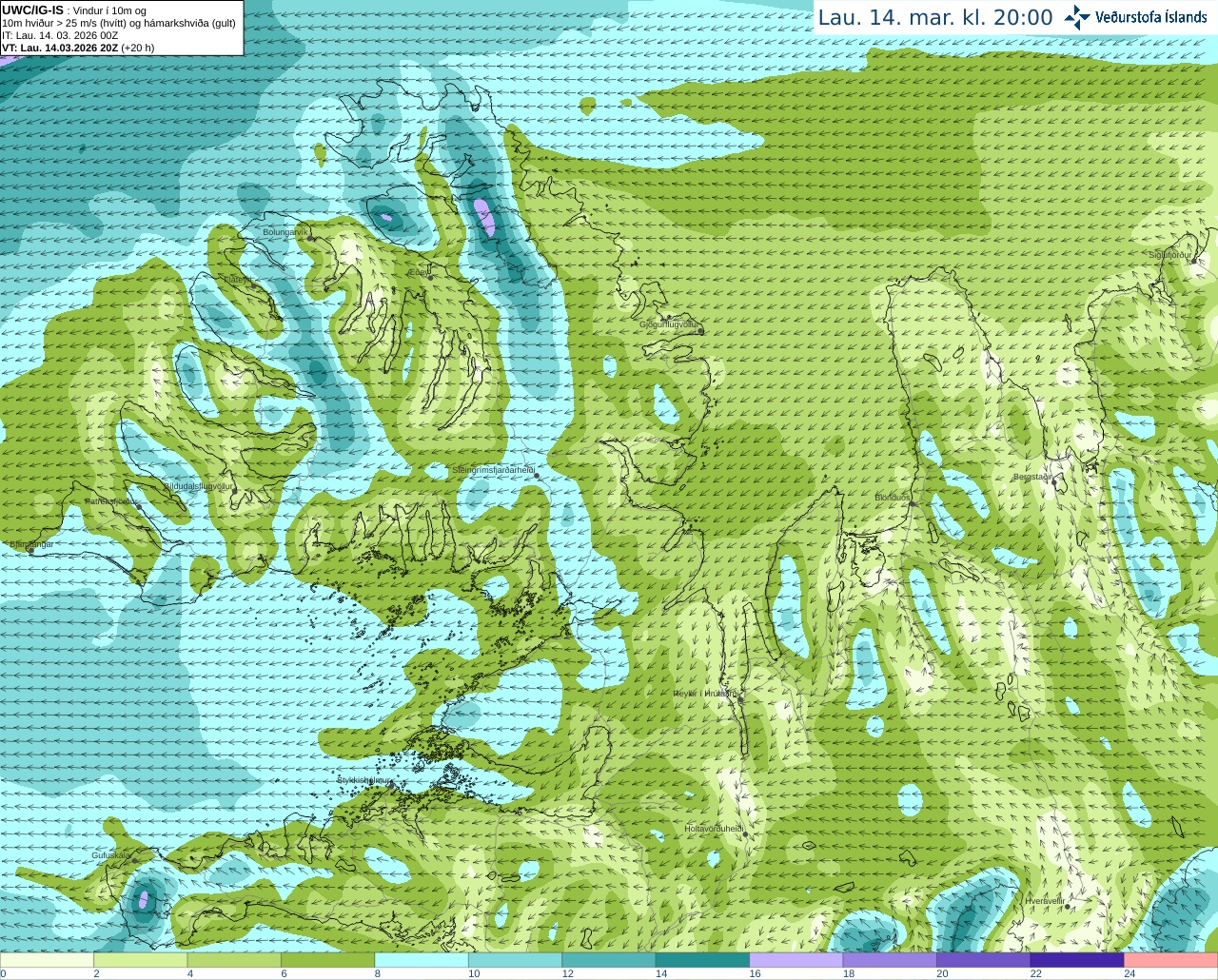
Task: Click the Gjögurflugvöllur station label
Action: 669,324
